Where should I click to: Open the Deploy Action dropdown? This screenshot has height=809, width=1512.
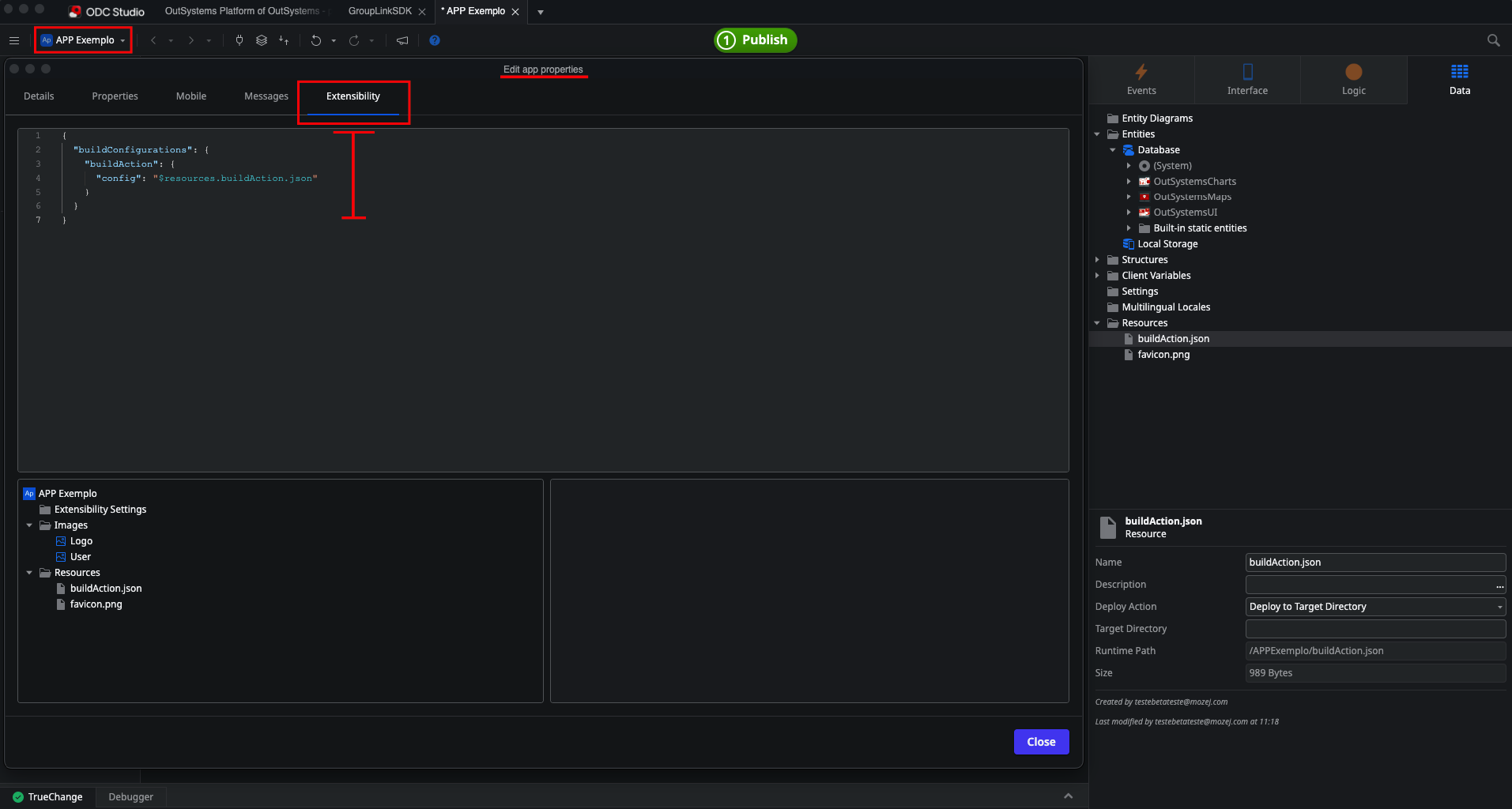(x=1498, y=607)
